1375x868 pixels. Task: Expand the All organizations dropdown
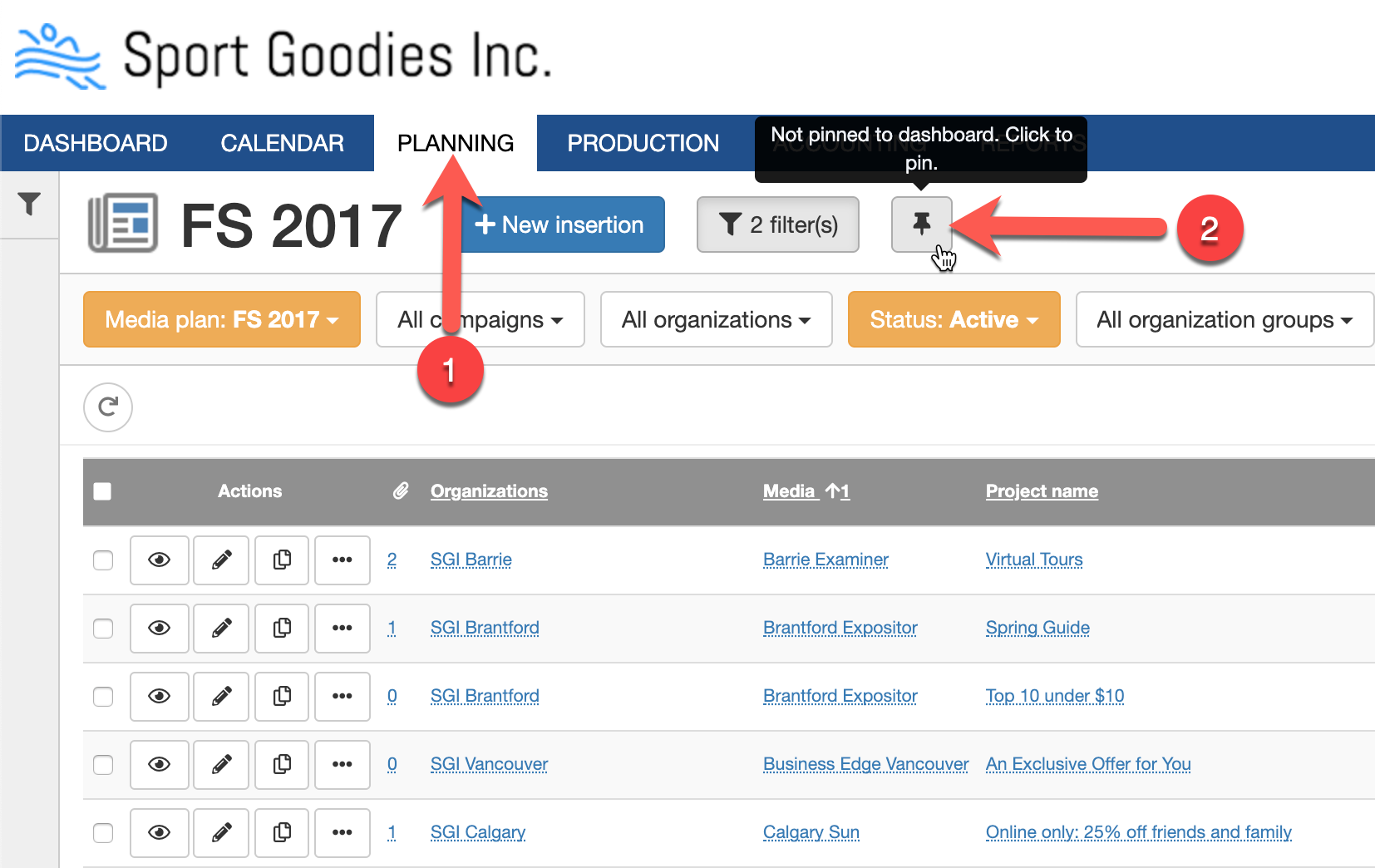coord(716,319)
